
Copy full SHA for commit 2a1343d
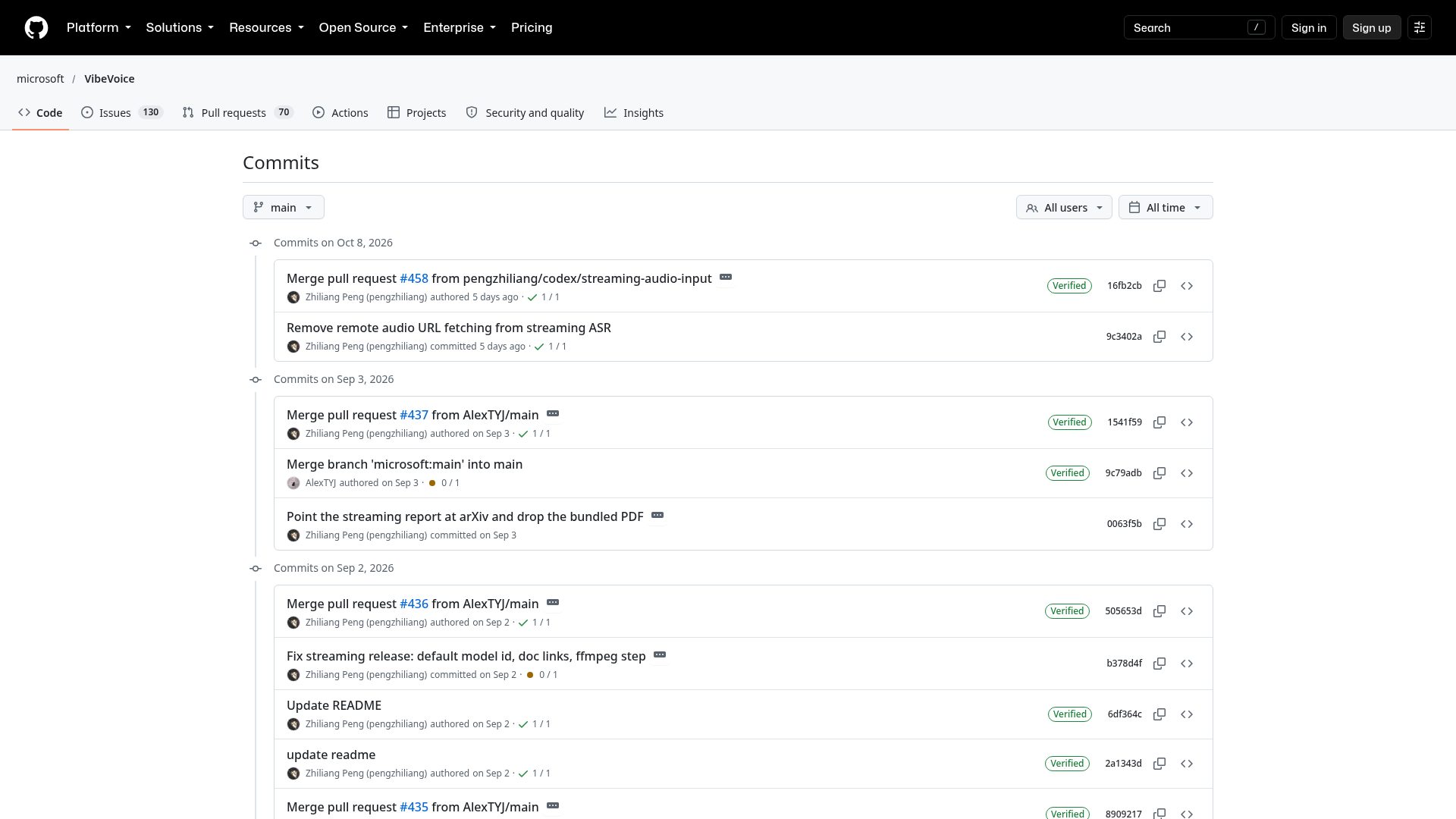click(1159, 764)
